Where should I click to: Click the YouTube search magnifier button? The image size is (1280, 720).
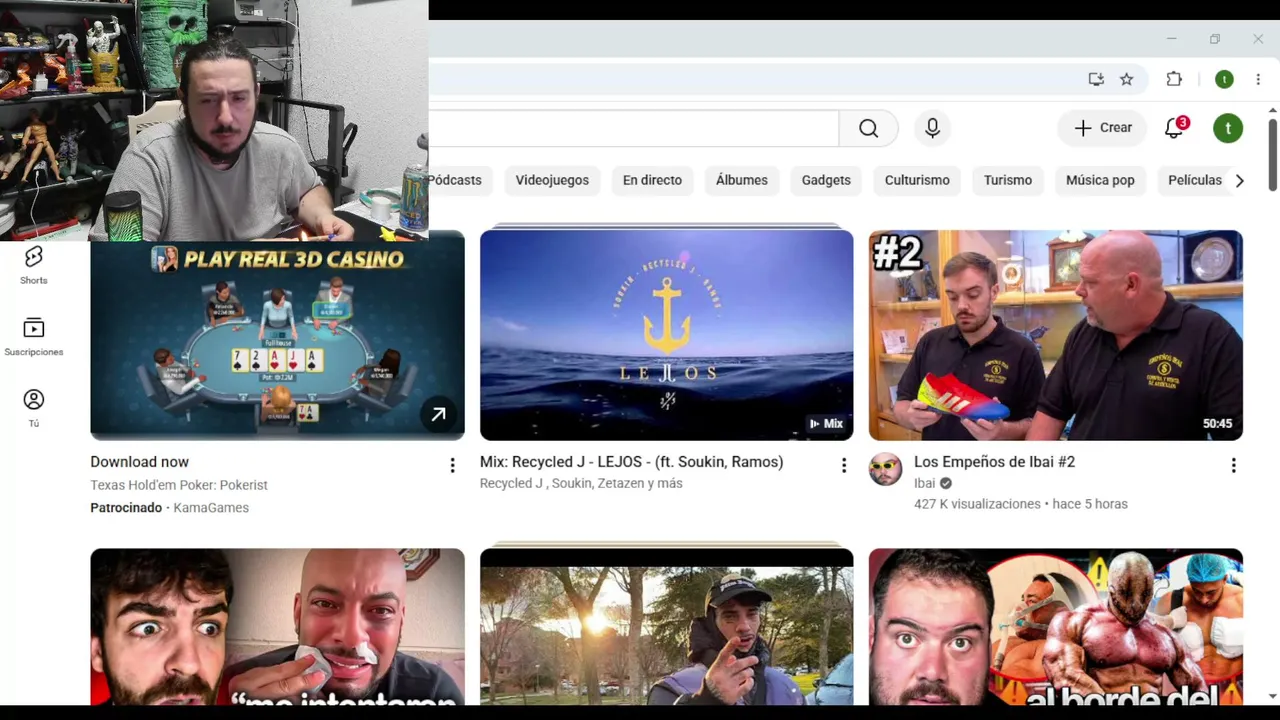point(868,128)
